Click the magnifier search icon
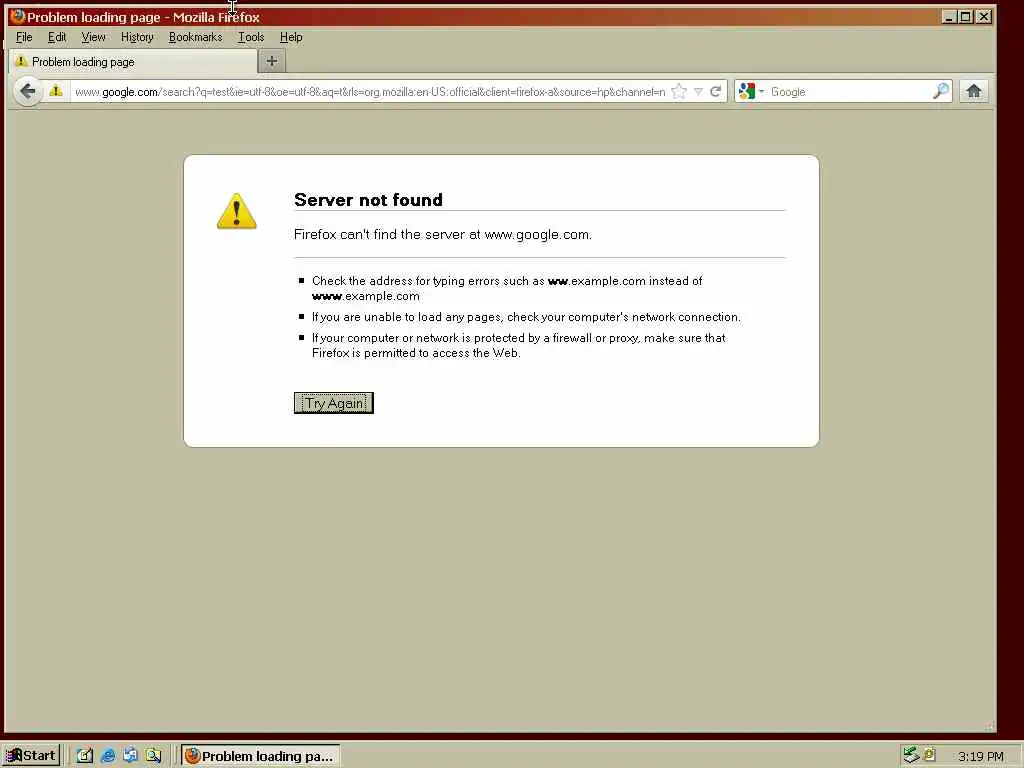 point(940,91)
